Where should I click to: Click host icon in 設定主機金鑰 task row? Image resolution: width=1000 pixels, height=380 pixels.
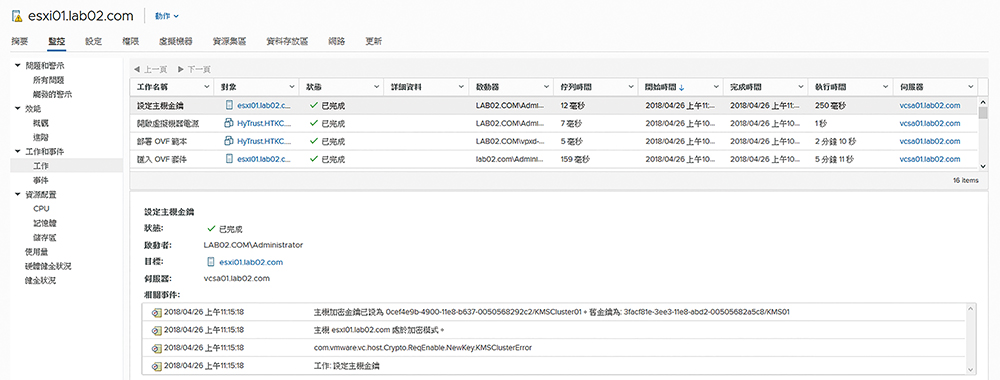coord(229,105)
